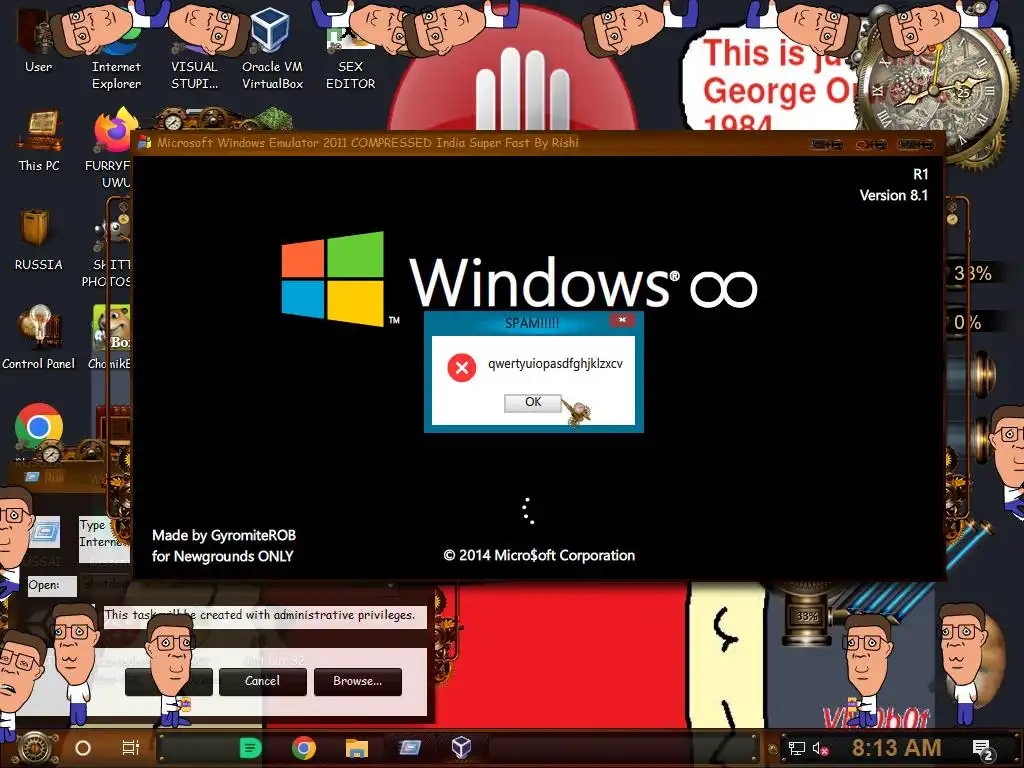1024x768 pixels.
Task: Click the muted volume tray icon
Action: 820,748
